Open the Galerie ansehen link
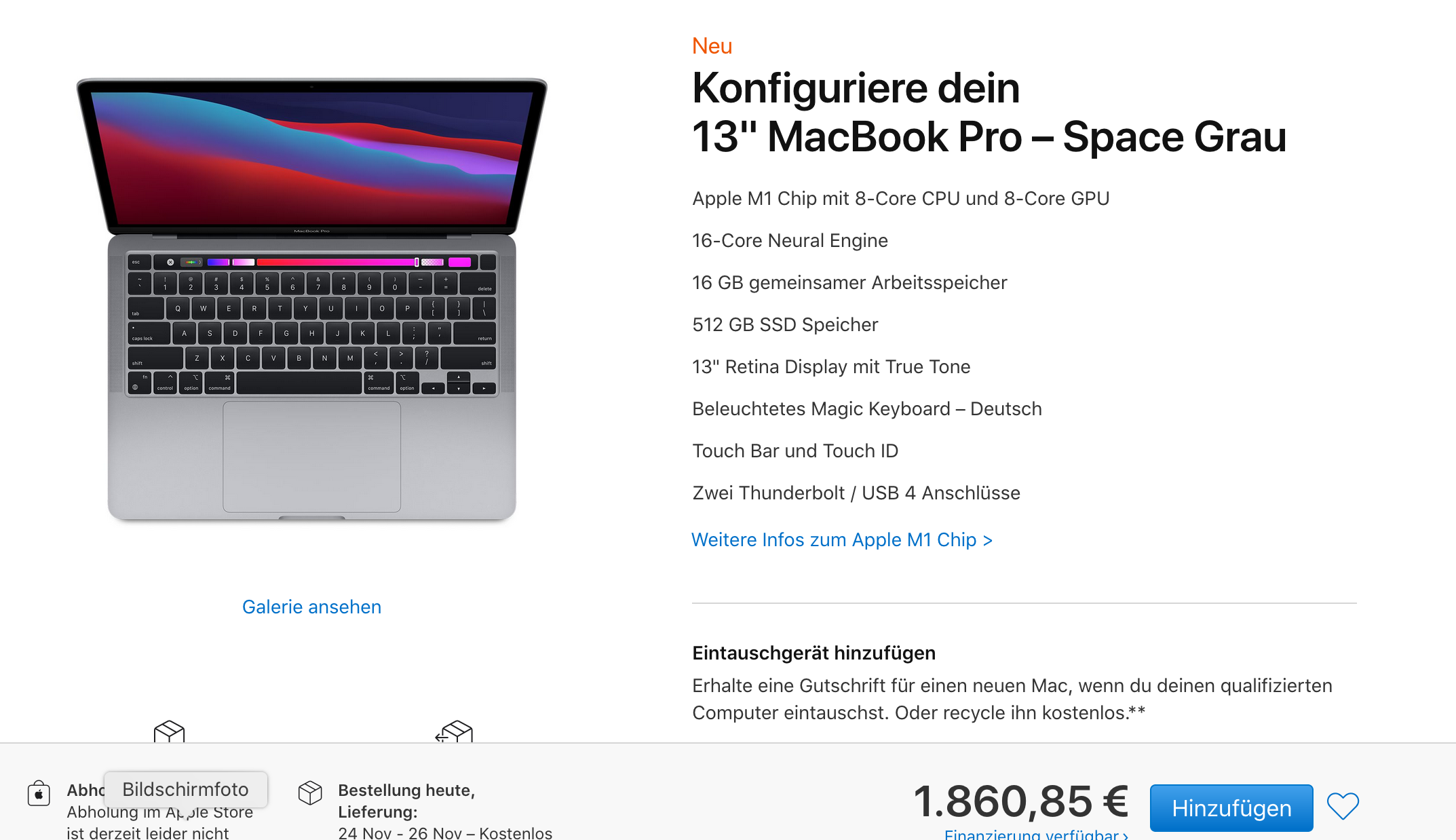The image size is (1456, 840). click(311, 607)
